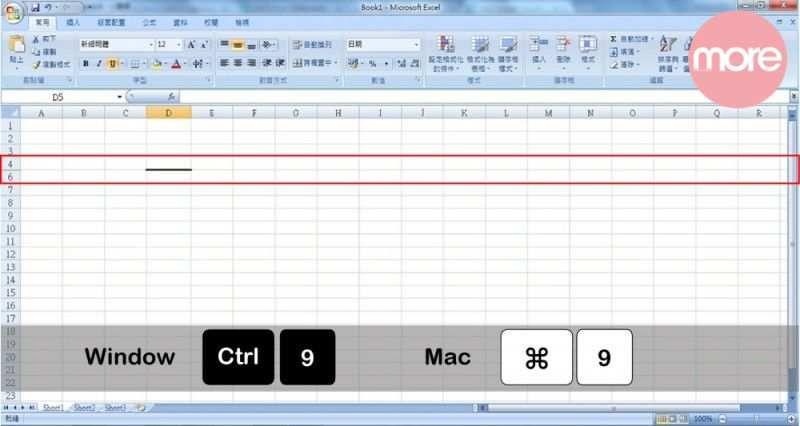The height and width of the screenshot is (426, 800).
Task: Open the Borders dropdown arrow
Action: point(144,64)
